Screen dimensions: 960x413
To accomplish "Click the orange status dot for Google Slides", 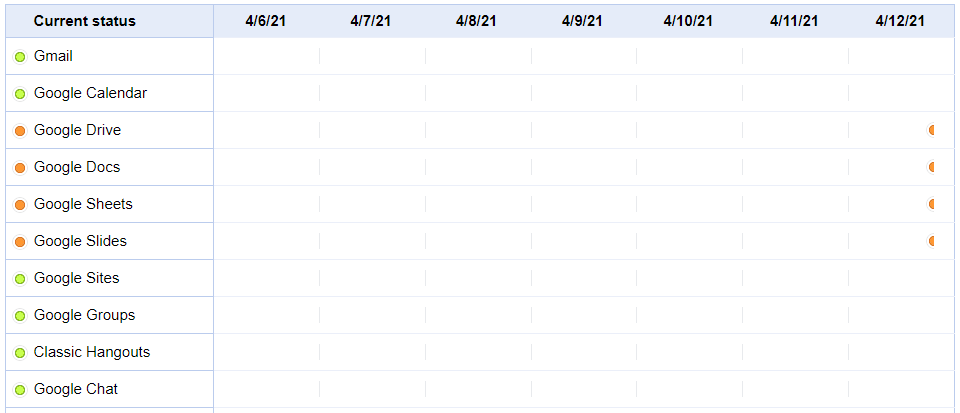I will tap(20, 242).
